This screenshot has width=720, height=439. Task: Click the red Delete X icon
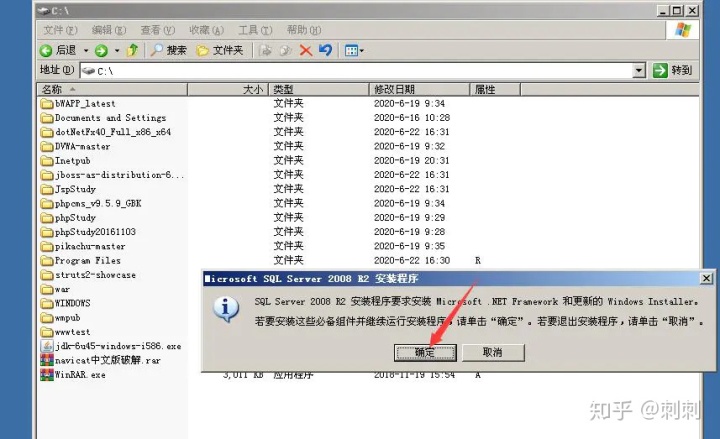tap(305, 51)
